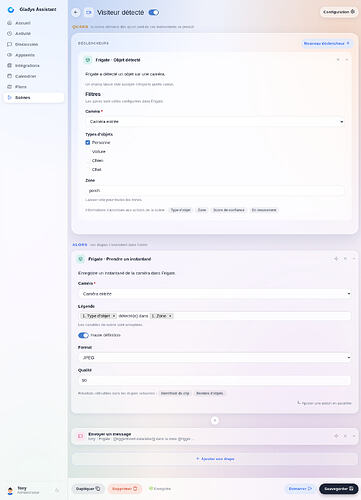Image resolution: width=361 pixels, height=500 pixels.
Task: Collapse the Frigate Objet détecté card
Action: [347, 60]
